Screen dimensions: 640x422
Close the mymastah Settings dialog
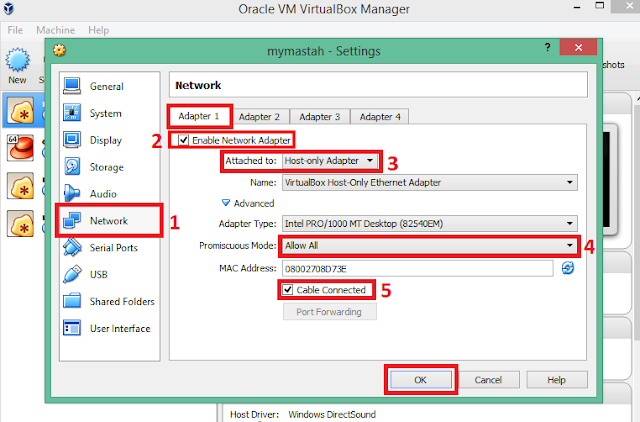pyautogui.click(x=578, y=47)
